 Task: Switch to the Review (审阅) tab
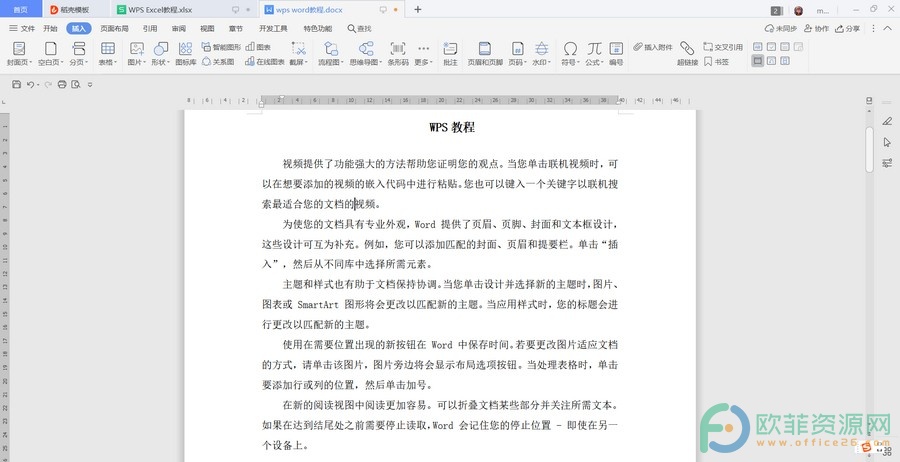pos(179,29)
